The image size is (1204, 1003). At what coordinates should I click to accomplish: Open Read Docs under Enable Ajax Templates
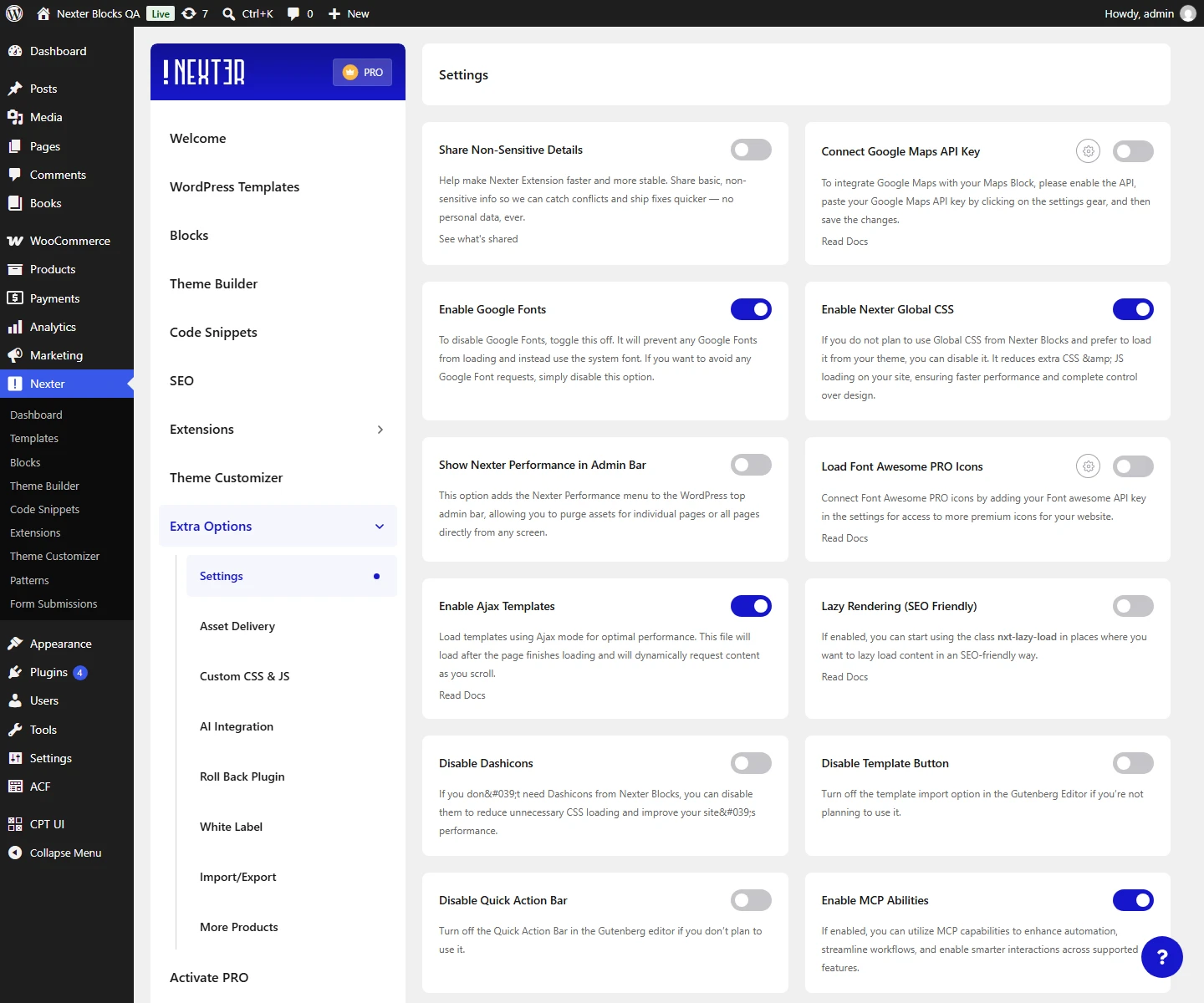(x=462, y=695)
